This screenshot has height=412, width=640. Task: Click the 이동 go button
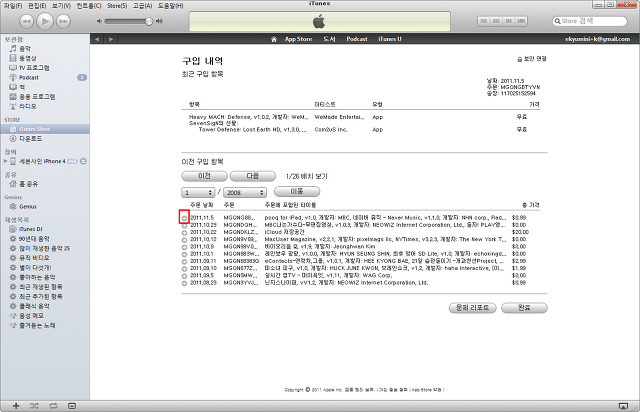[x=297, y=192]
